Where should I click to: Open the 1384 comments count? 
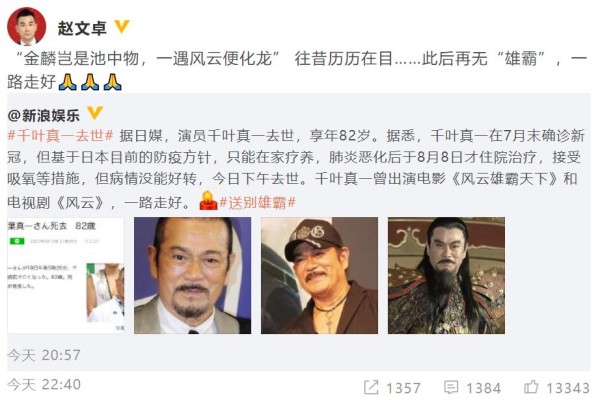pos(484,388)
